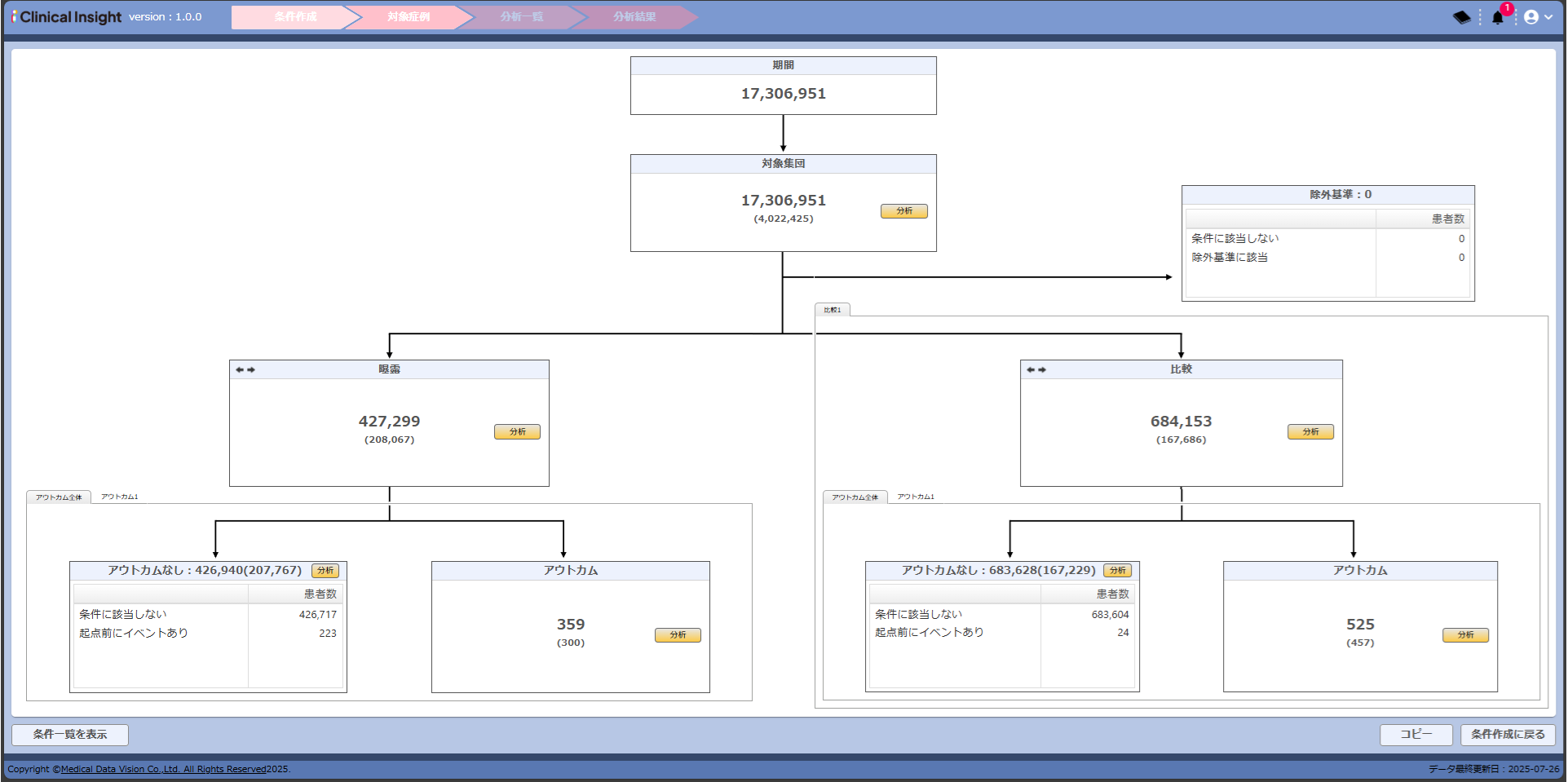Screen dimensions: 1568x782
Task: Click the arrows icon on 比較 box
Action: click(1036, 370)
